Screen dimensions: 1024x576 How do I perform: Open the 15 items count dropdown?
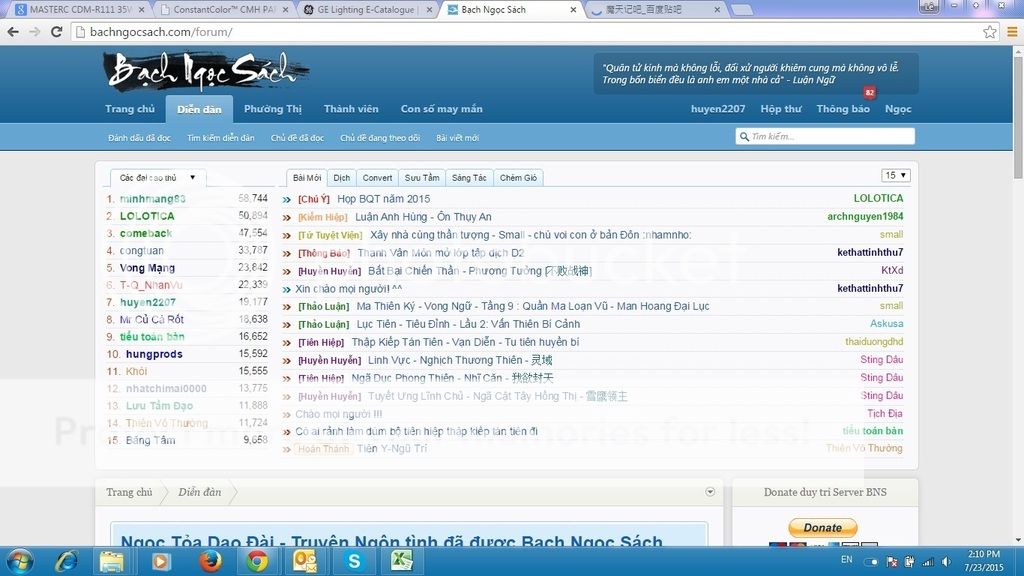click(895, 175)
